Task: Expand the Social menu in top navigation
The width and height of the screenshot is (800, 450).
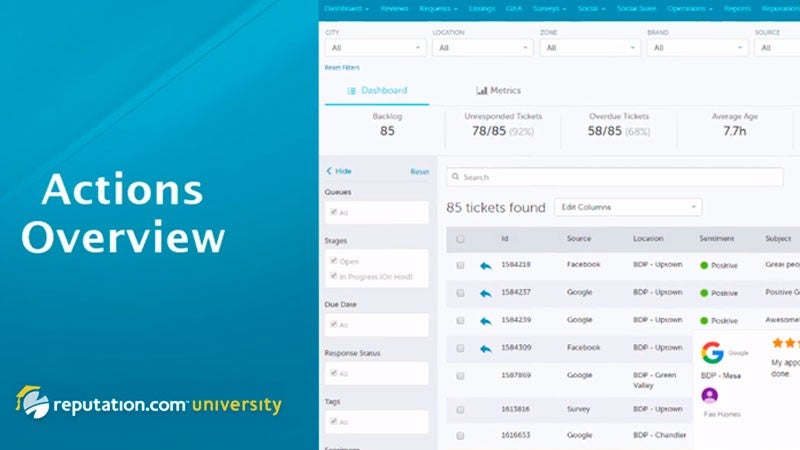Action: [591, 9]
